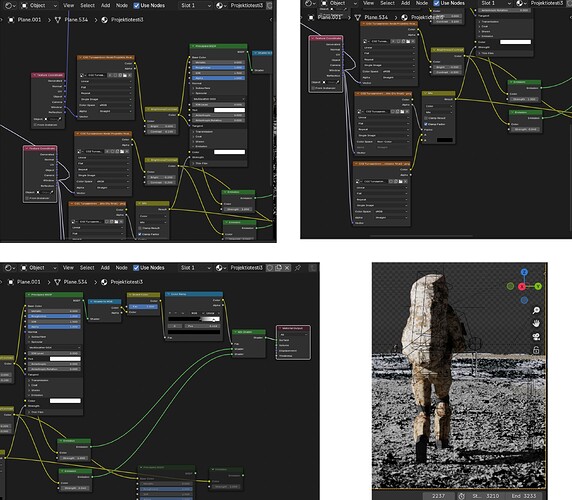Click the lock camera to view icon

pos(536,350)
